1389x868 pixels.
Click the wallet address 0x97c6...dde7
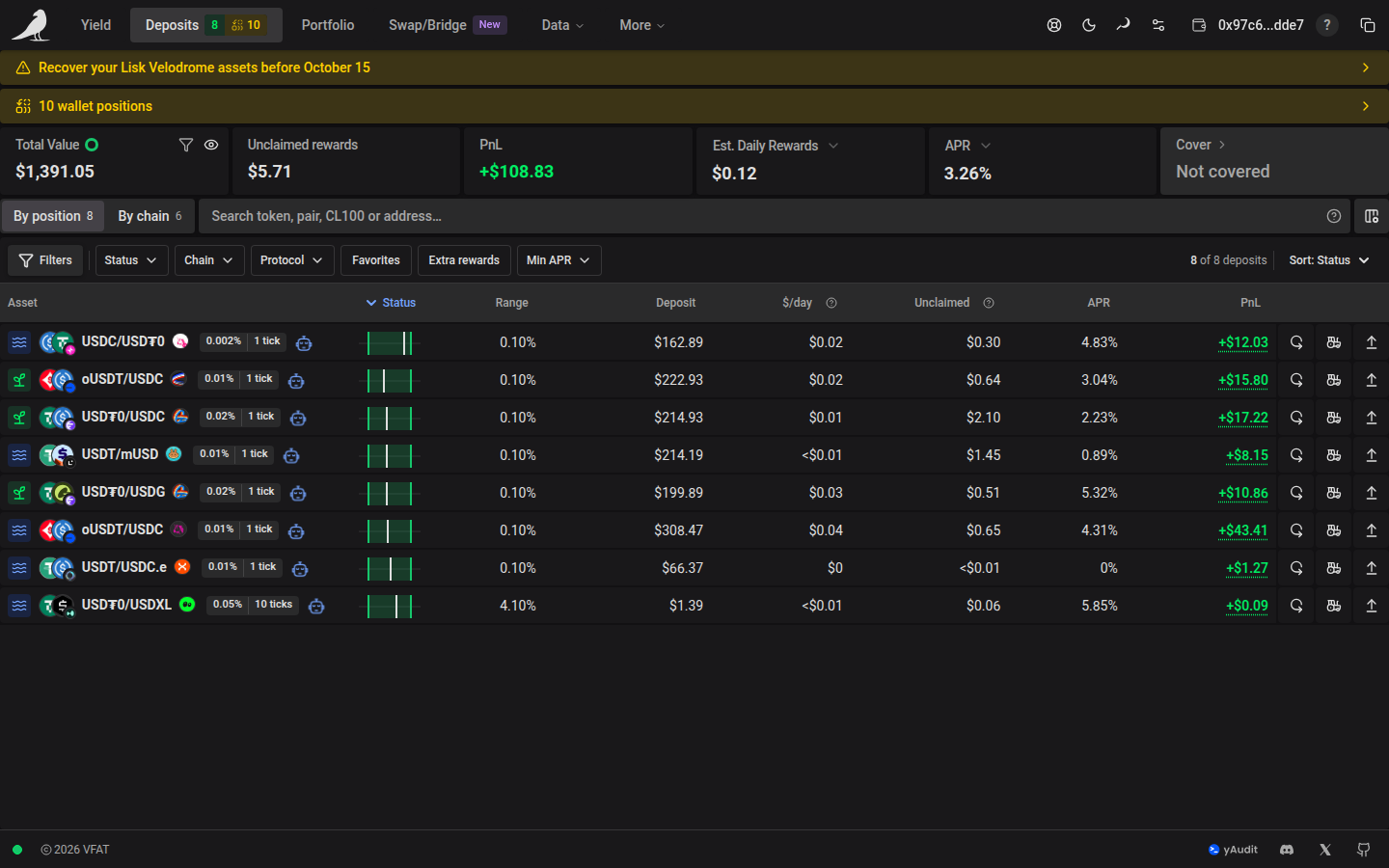pos(1261,25)
